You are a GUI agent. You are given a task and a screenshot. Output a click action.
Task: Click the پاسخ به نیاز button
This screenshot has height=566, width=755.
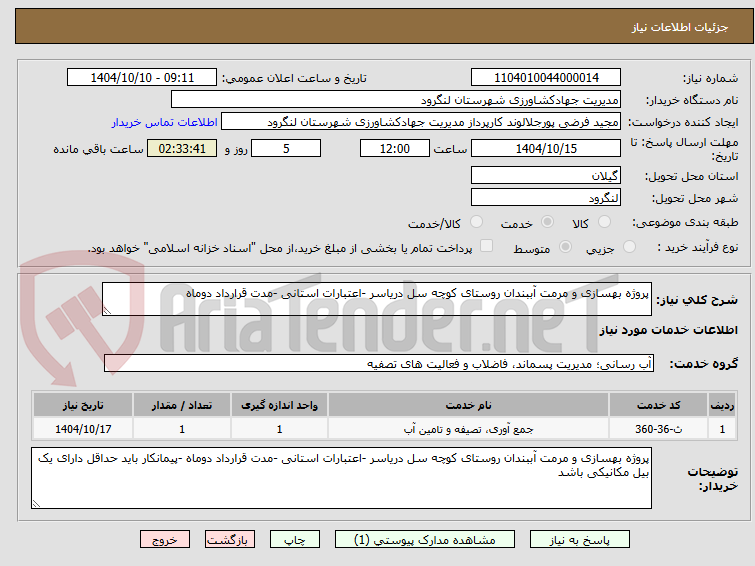pyautogui.click(x=580, y=540)
